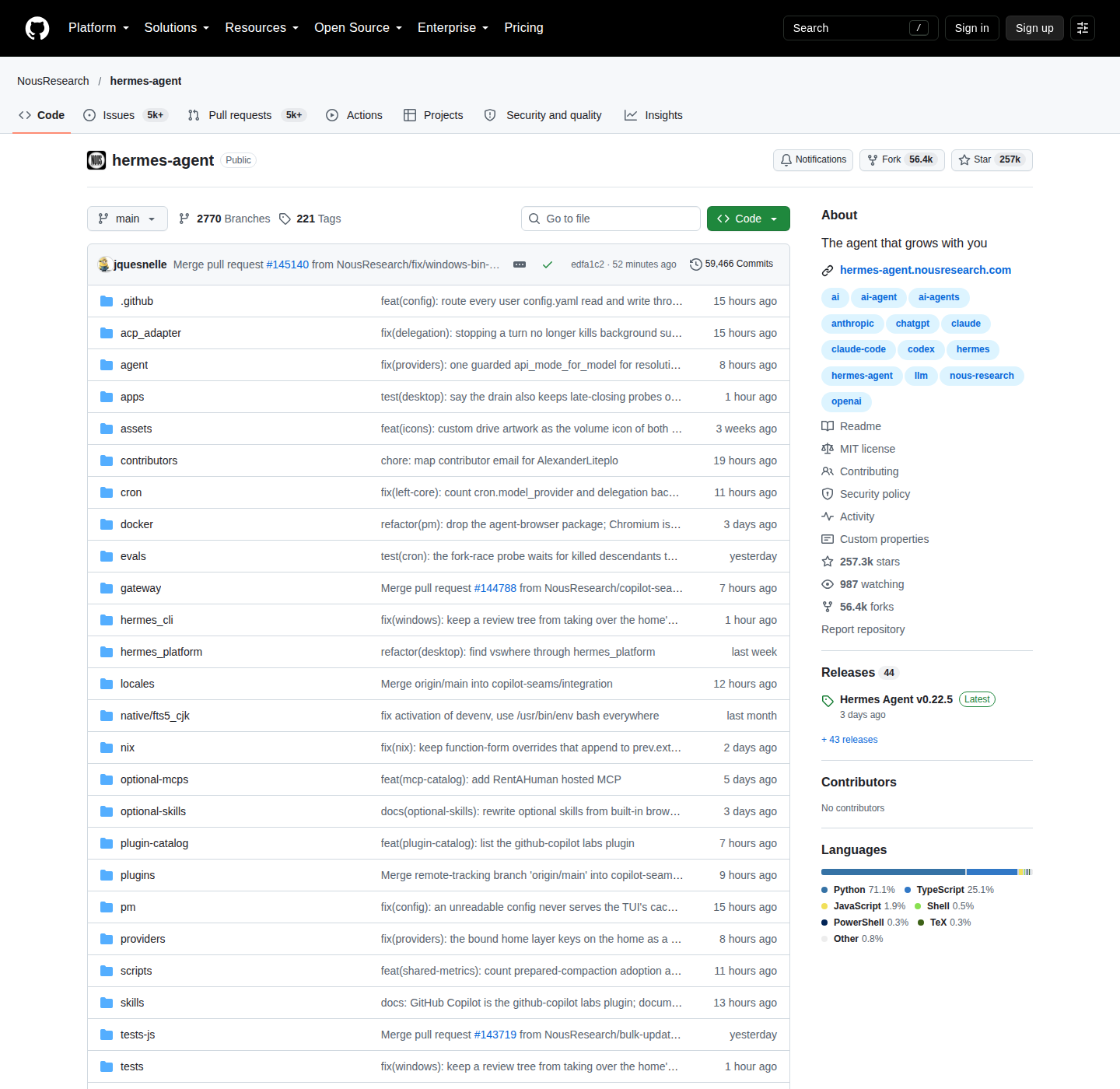Fork the repository using the Fork button
The width and height of the screenshot is (1120, 1089).
click(902, 160)
